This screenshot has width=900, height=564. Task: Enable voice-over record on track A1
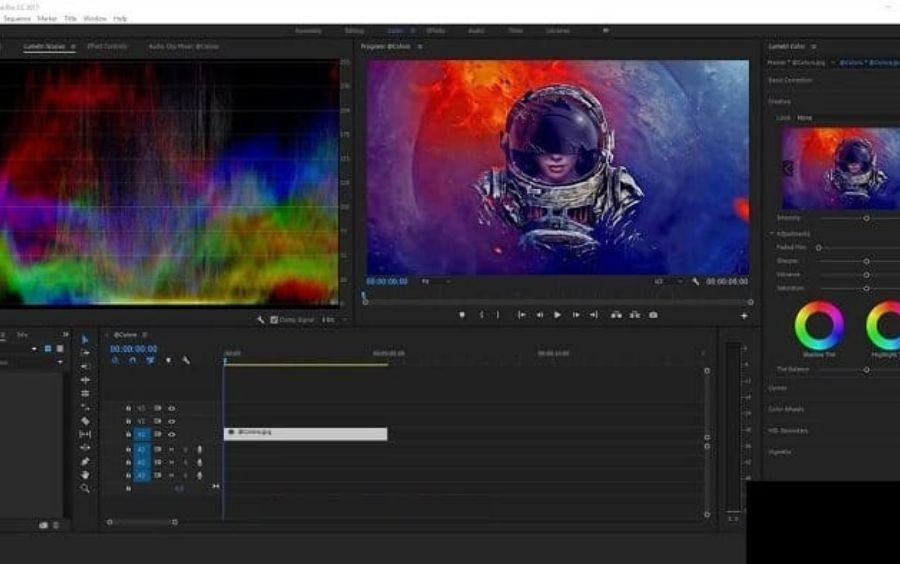(199, 449)
